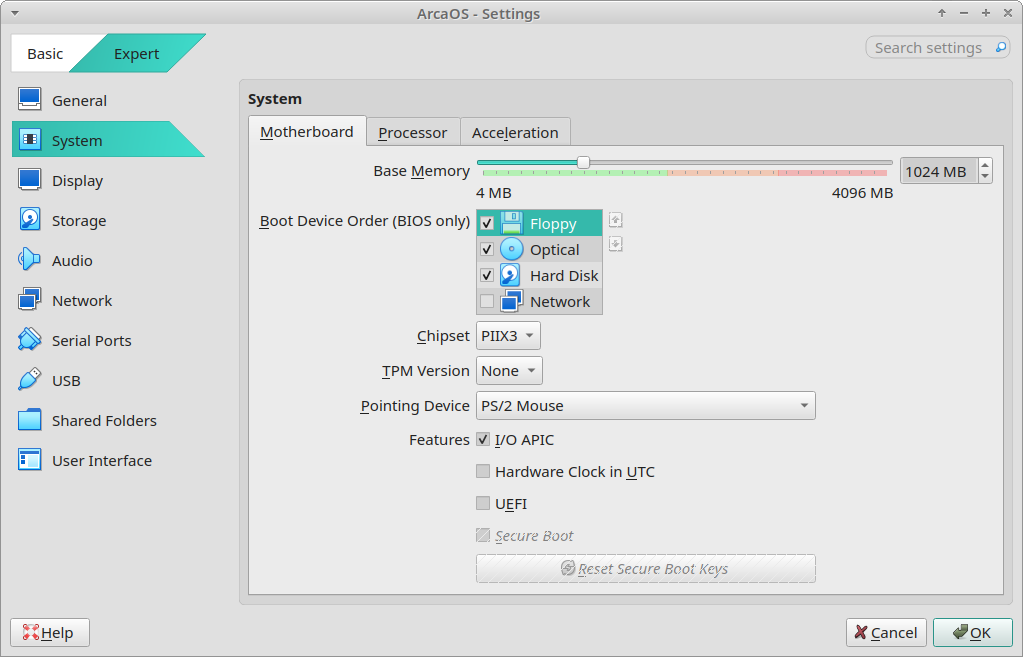
Task: Uncheck Floppy boot device
Action: tap(487, 223)
